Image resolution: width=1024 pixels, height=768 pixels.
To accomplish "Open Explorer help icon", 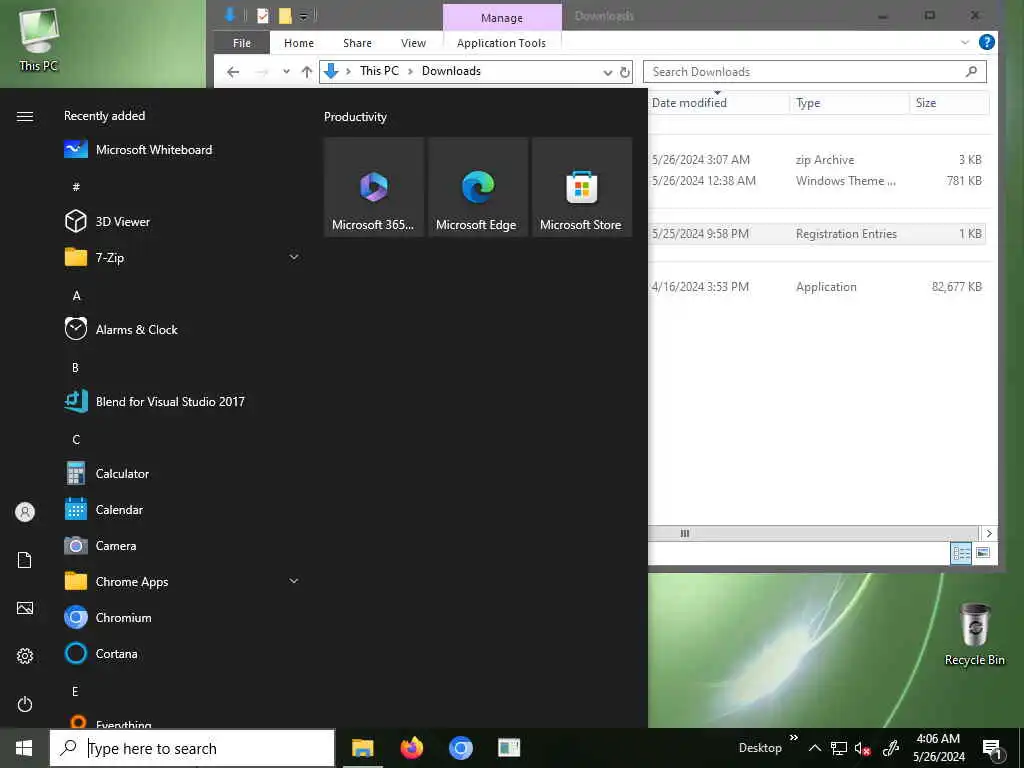I will (x=986, y=42).
